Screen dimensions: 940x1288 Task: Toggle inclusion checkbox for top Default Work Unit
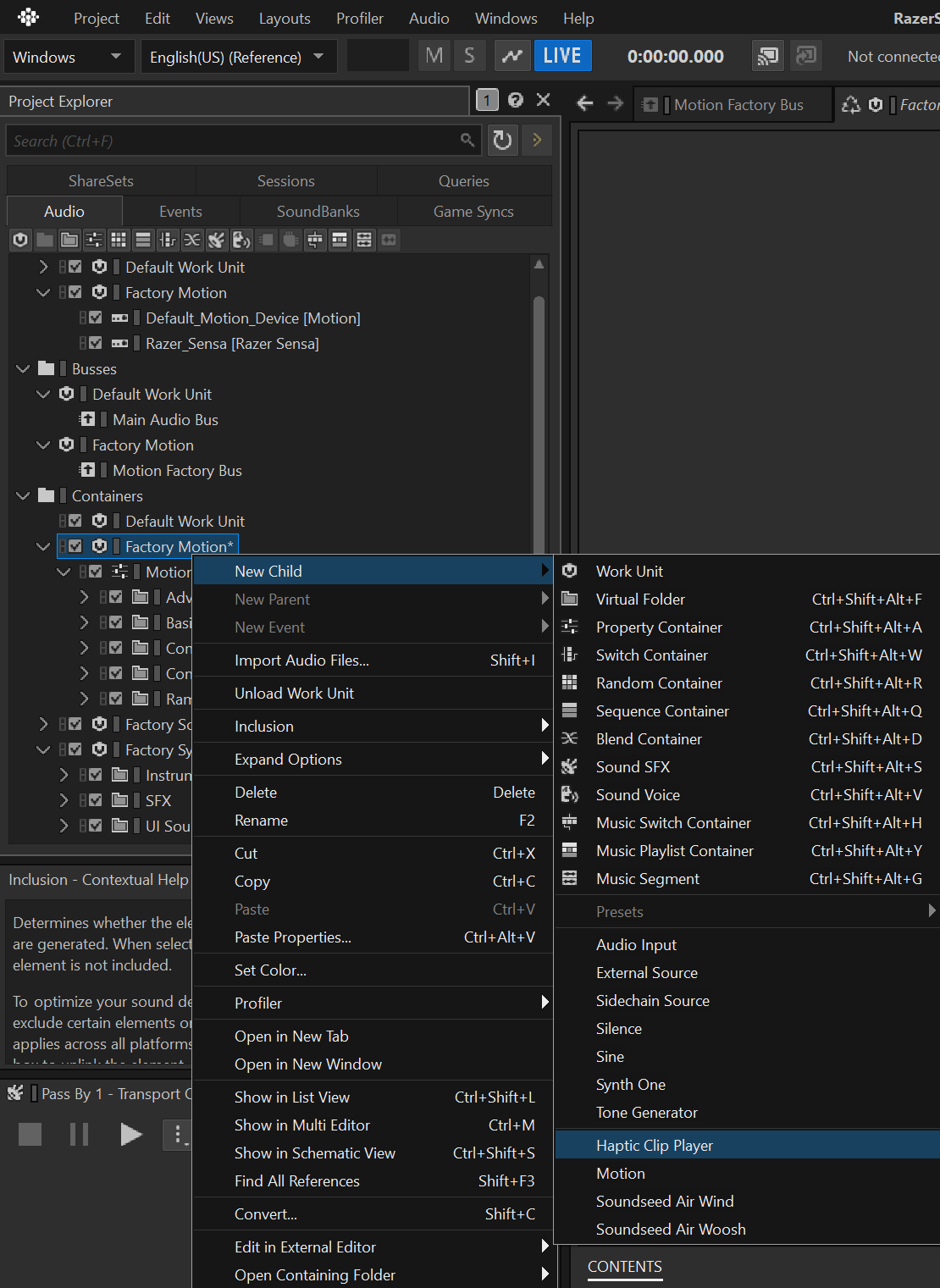tap(75, 267)
